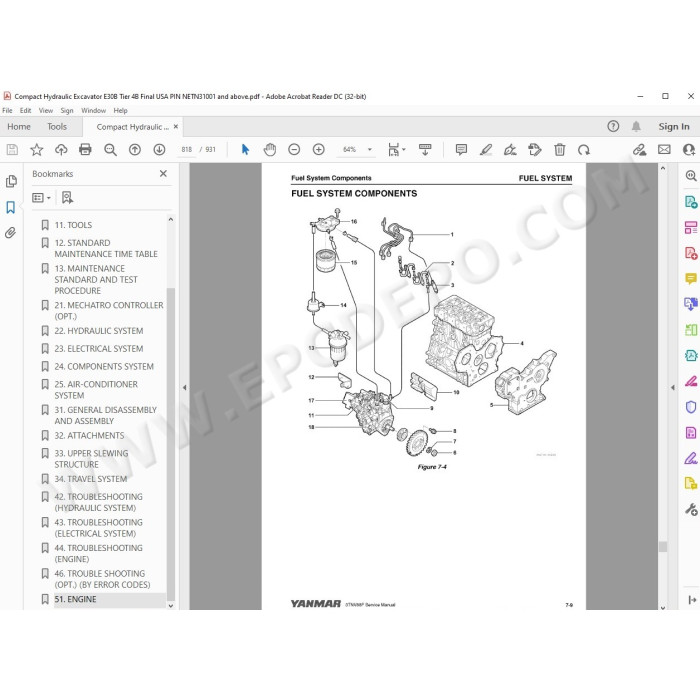Activate the hand pan tool
The height and width of the screenshot is (700, 700).
click(x=270, y=150)
